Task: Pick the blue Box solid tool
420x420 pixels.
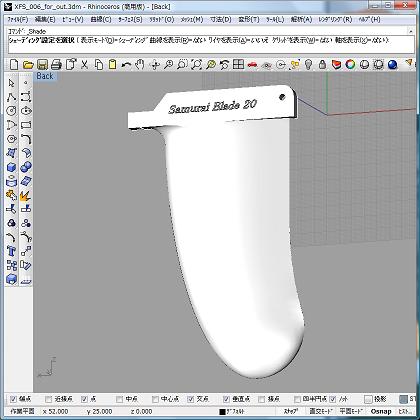Action: point(12,167)
